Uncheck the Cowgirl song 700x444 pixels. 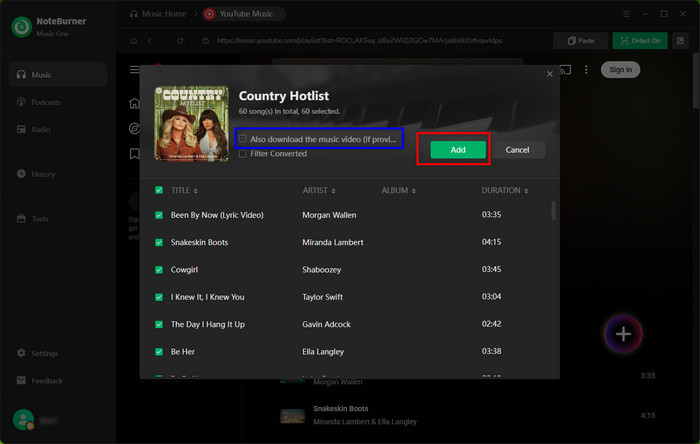click(159, 270)
